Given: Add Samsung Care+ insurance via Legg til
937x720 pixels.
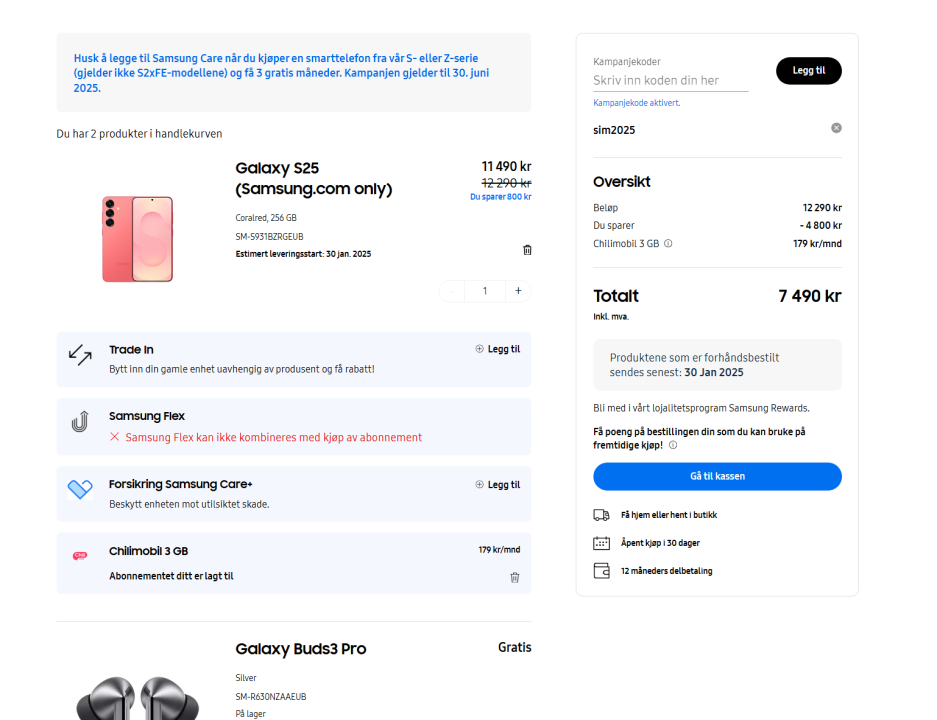Looking at the screenshot, I should tap(497, 485).
